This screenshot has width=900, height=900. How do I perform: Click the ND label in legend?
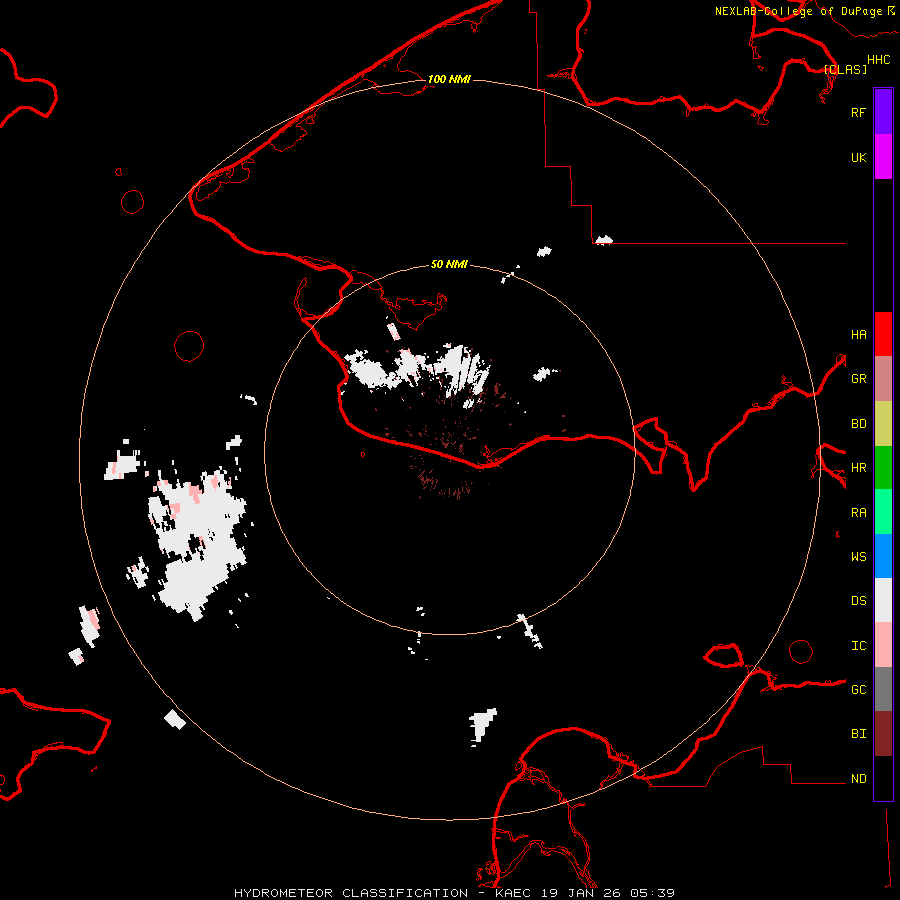coord(858,779)
